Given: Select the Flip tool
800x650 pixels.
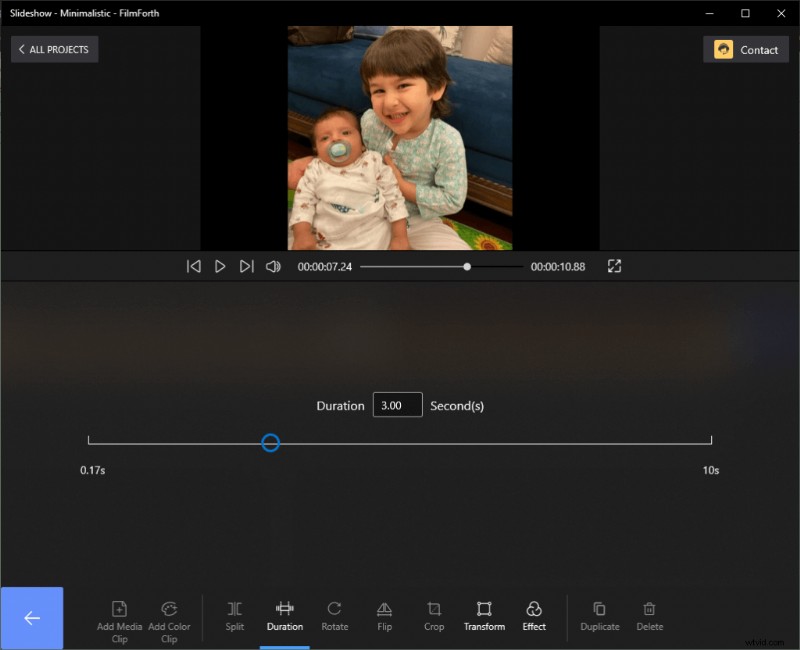Looking at the screenshot, I should tap(384, 616).
